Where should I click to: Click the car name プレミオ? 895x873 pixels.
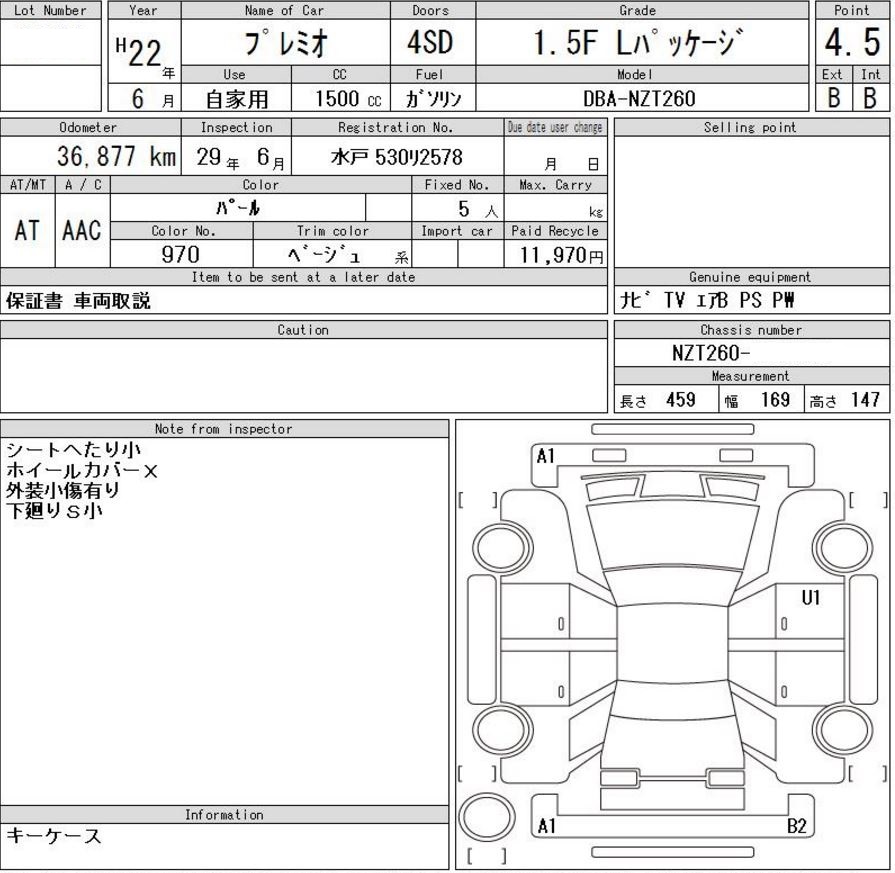coord(286,43)
